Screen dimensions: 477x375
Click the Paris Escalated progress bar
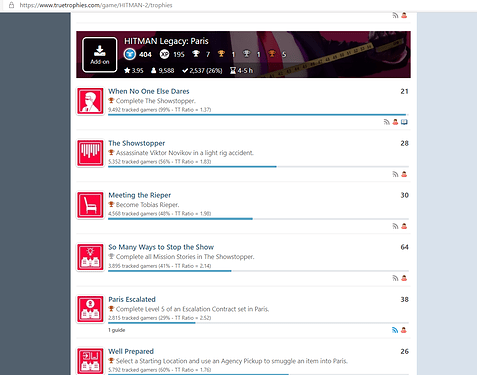258,323
